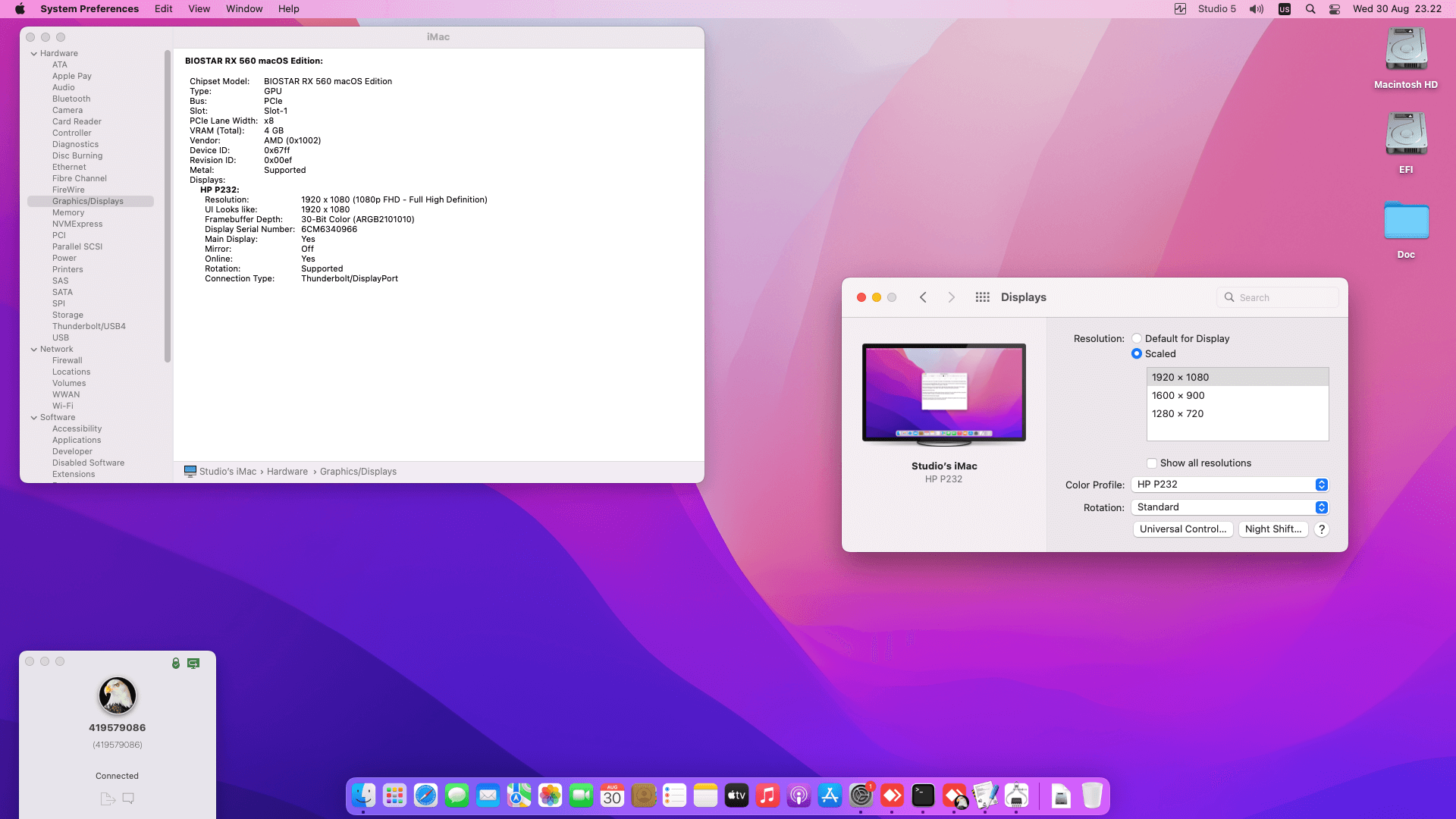Click the question mark help button in Displays

pyautogui.click(x=1322, y=529)
